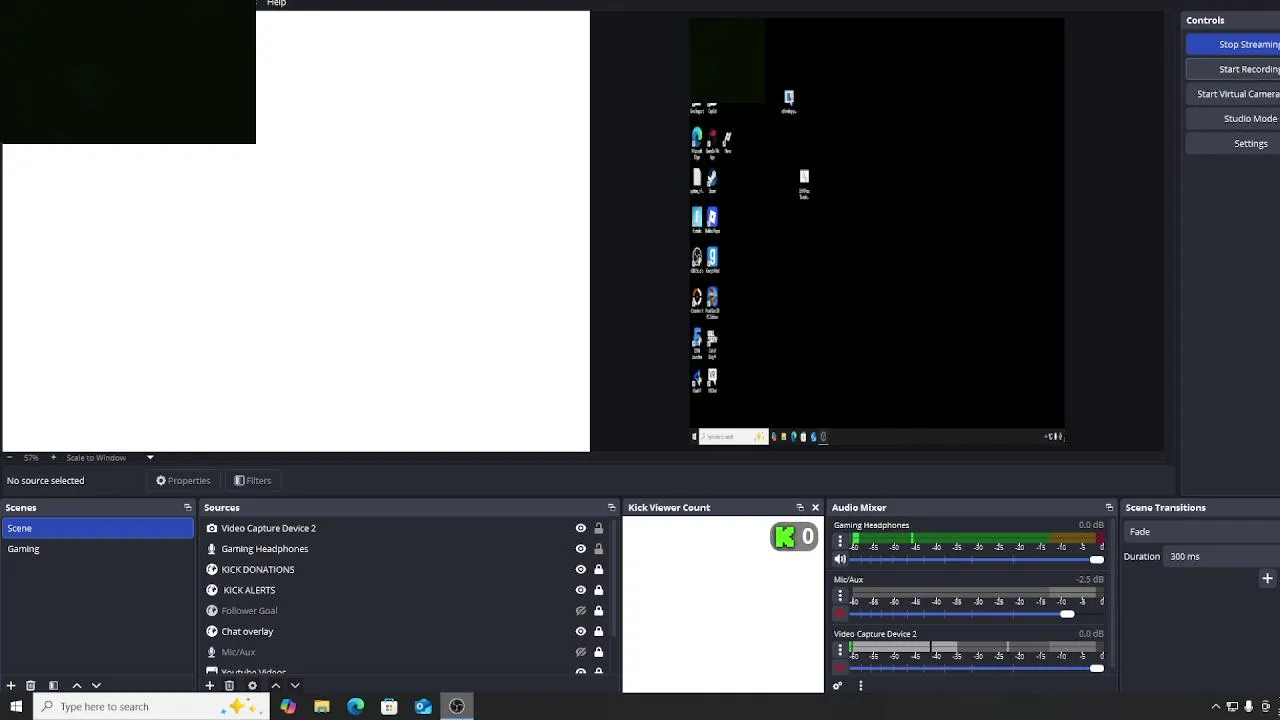
Task: Switch to the Gaming scene
Action: click(97, 549)
